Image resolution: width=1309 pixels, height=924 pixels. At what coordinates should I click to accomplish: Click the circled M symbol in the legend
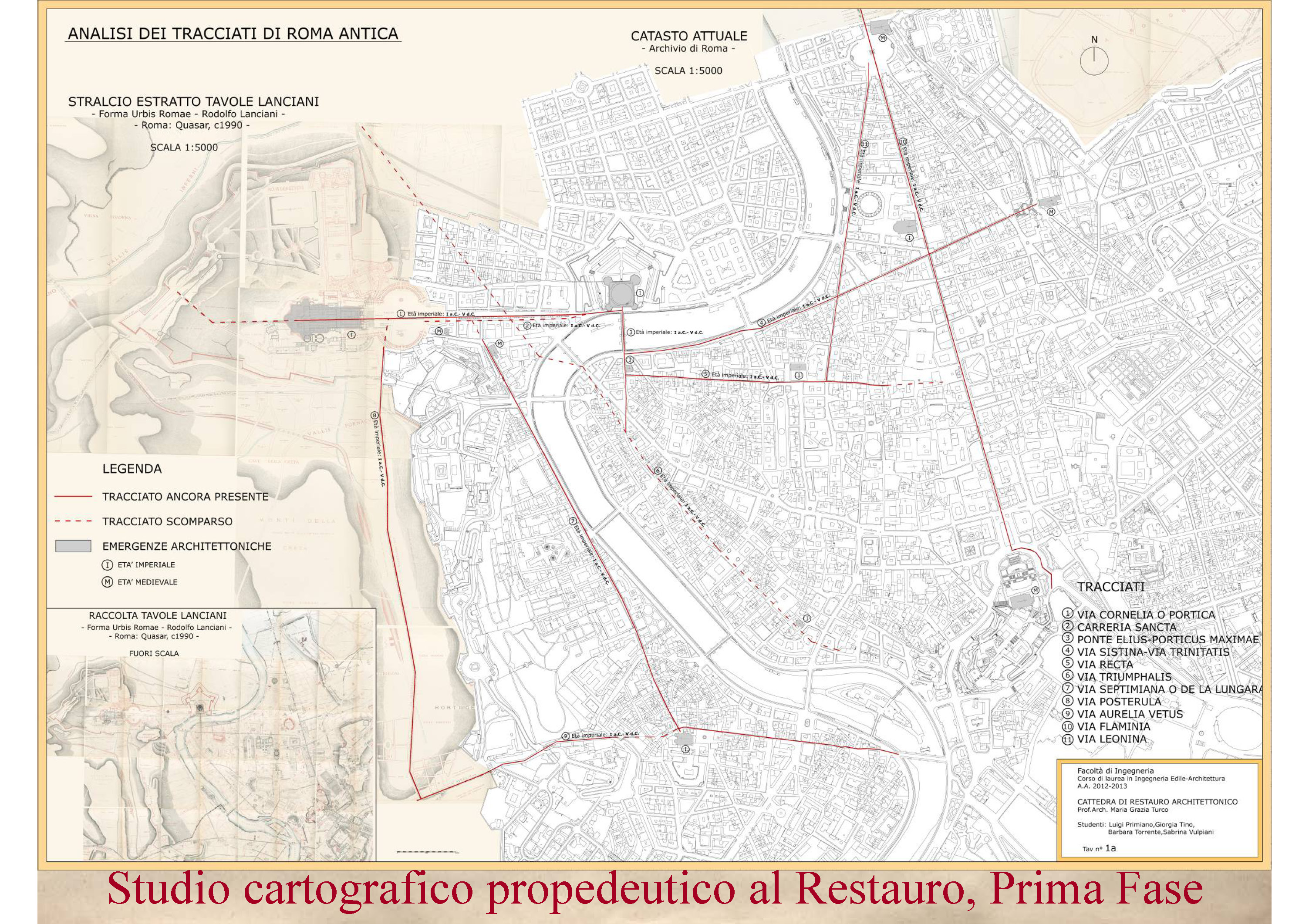tap(107, 582)
